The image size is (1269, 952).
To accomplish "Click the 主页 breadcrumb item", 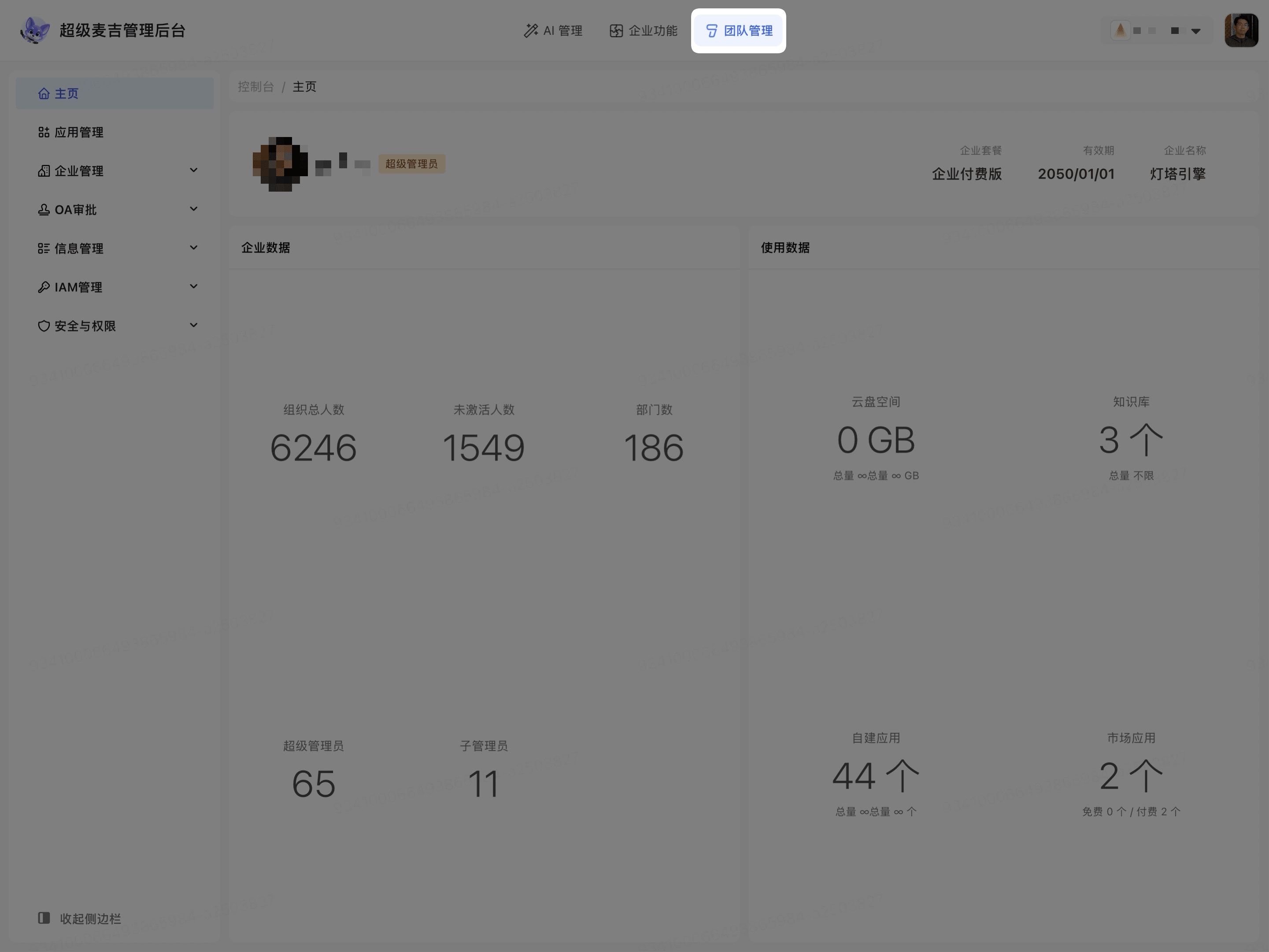I will pos(305,87).
